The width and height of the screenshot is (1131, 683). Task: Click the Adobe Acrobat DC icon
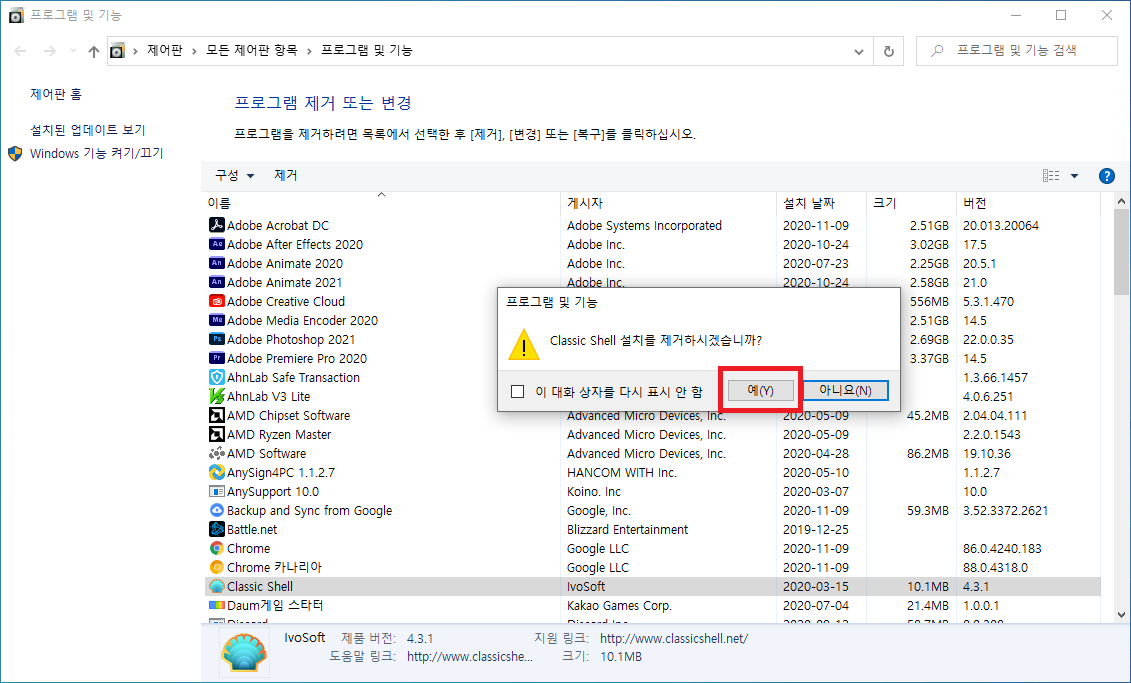coord(216,225)
